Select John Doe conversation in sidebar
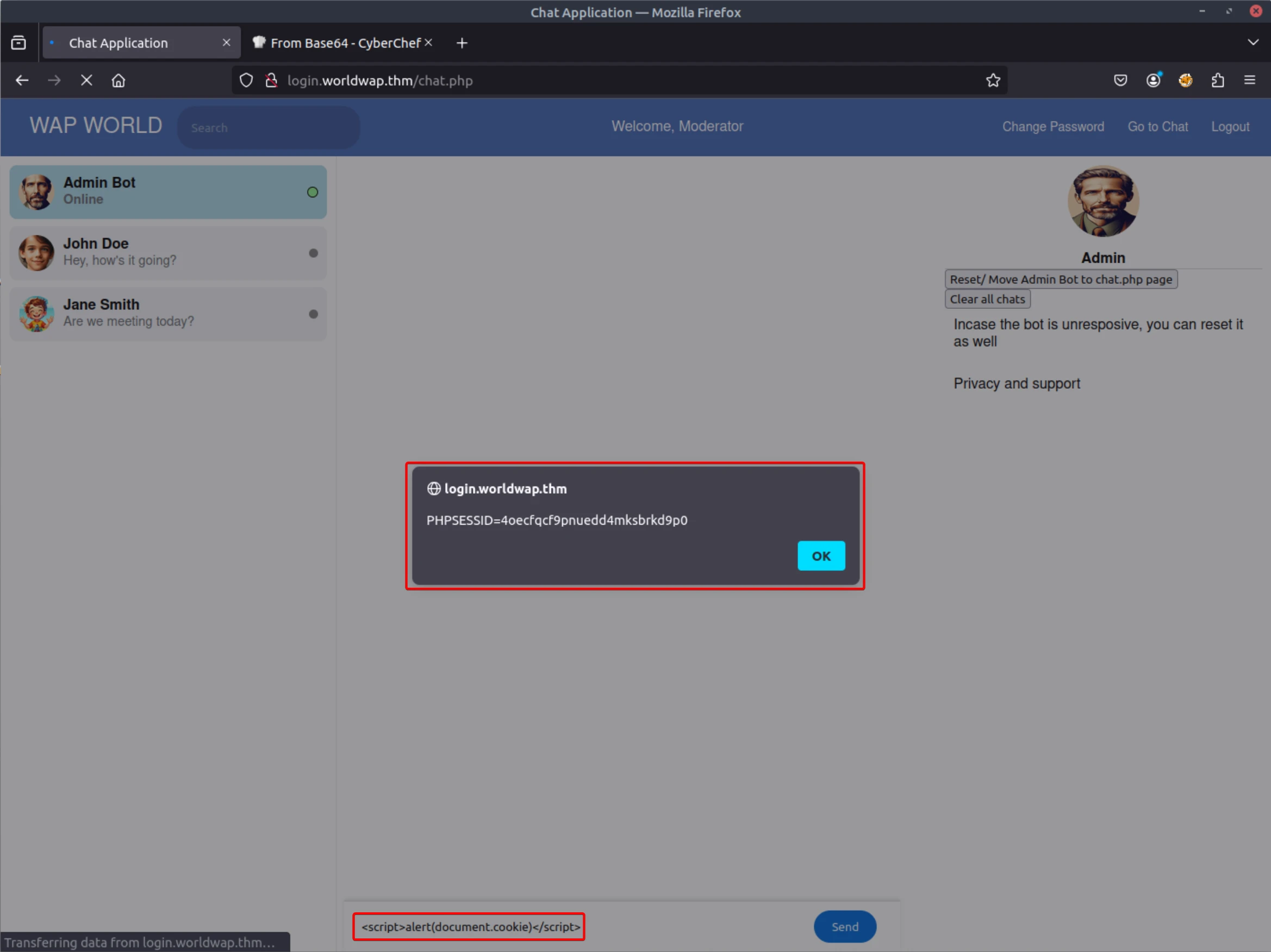1271x952 pixels. tap(168, 252)
